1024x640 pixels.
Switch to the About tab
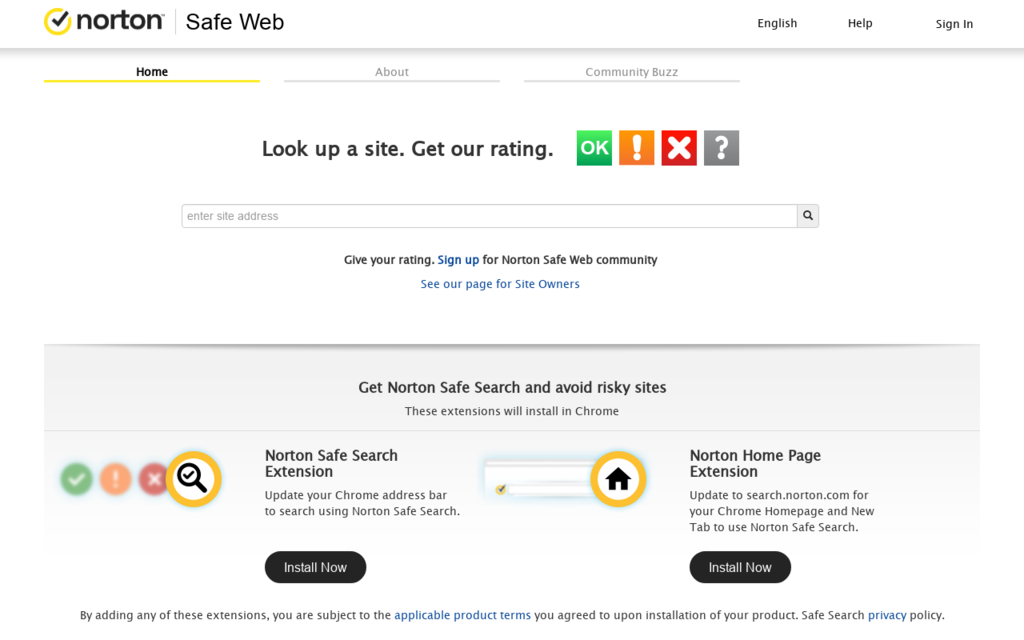point(392,72)
